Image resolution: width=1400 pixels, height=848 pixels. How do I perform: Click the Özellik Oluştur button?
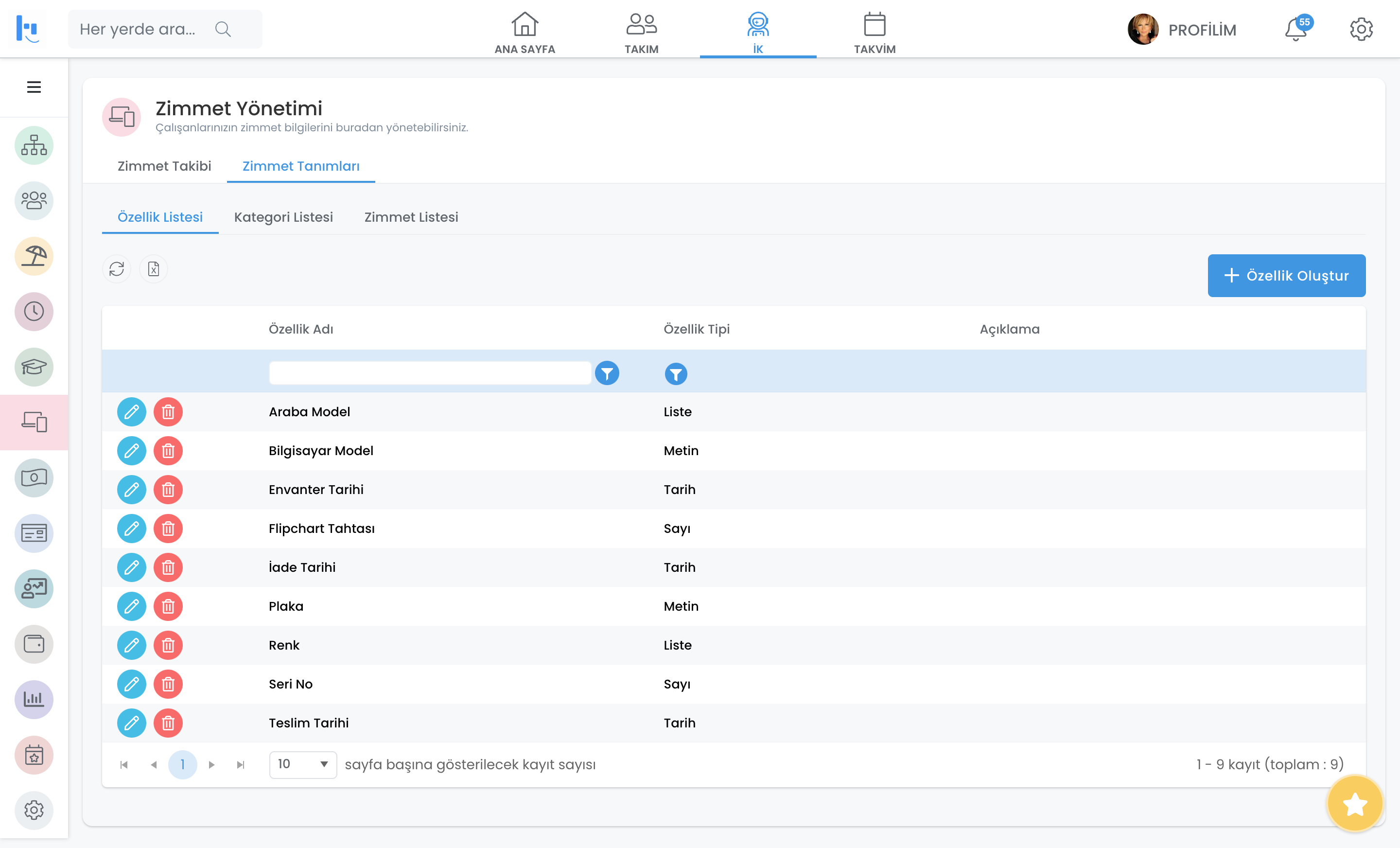[x=1286, y=276]
